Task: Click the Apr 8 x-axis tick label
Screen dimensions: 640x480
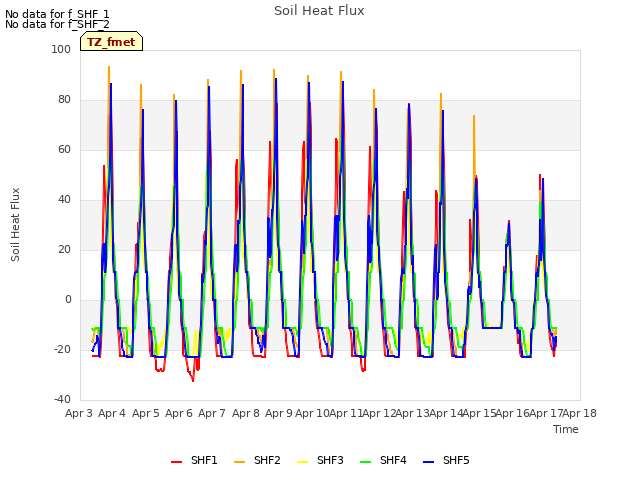Action: point(246,413)
